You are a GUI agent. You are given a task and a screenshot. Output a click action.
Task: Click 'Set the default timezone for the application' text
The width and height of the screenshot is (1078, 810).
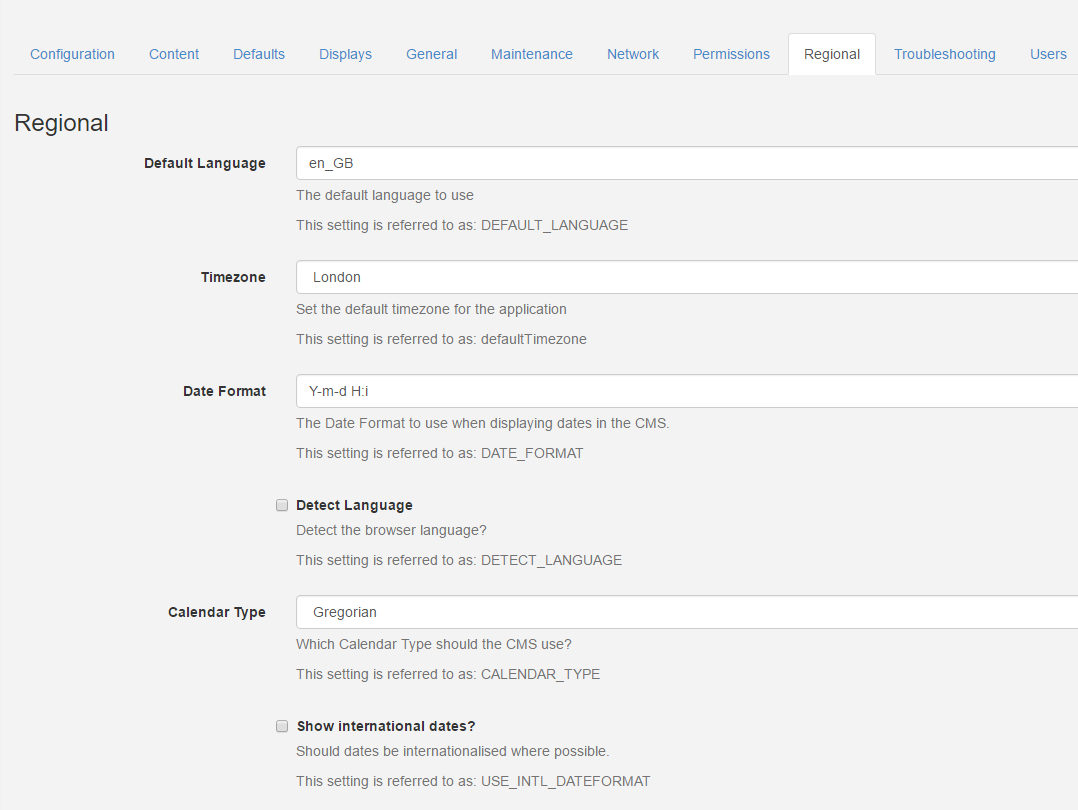(x=431, y=309)
